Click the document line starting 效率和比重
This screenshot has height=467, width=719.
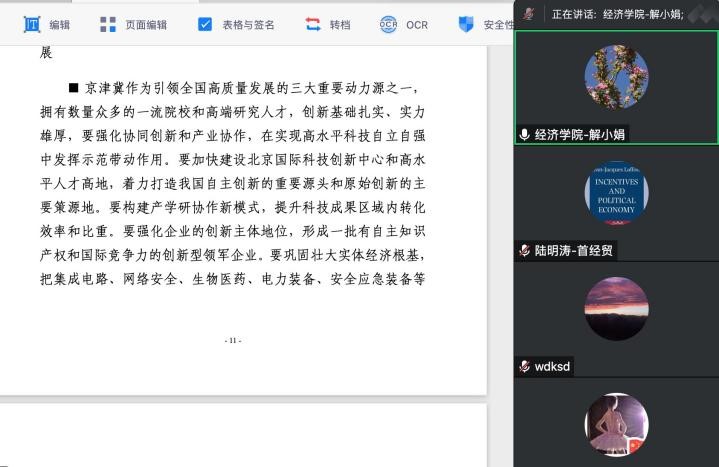[x=232, y=231]
